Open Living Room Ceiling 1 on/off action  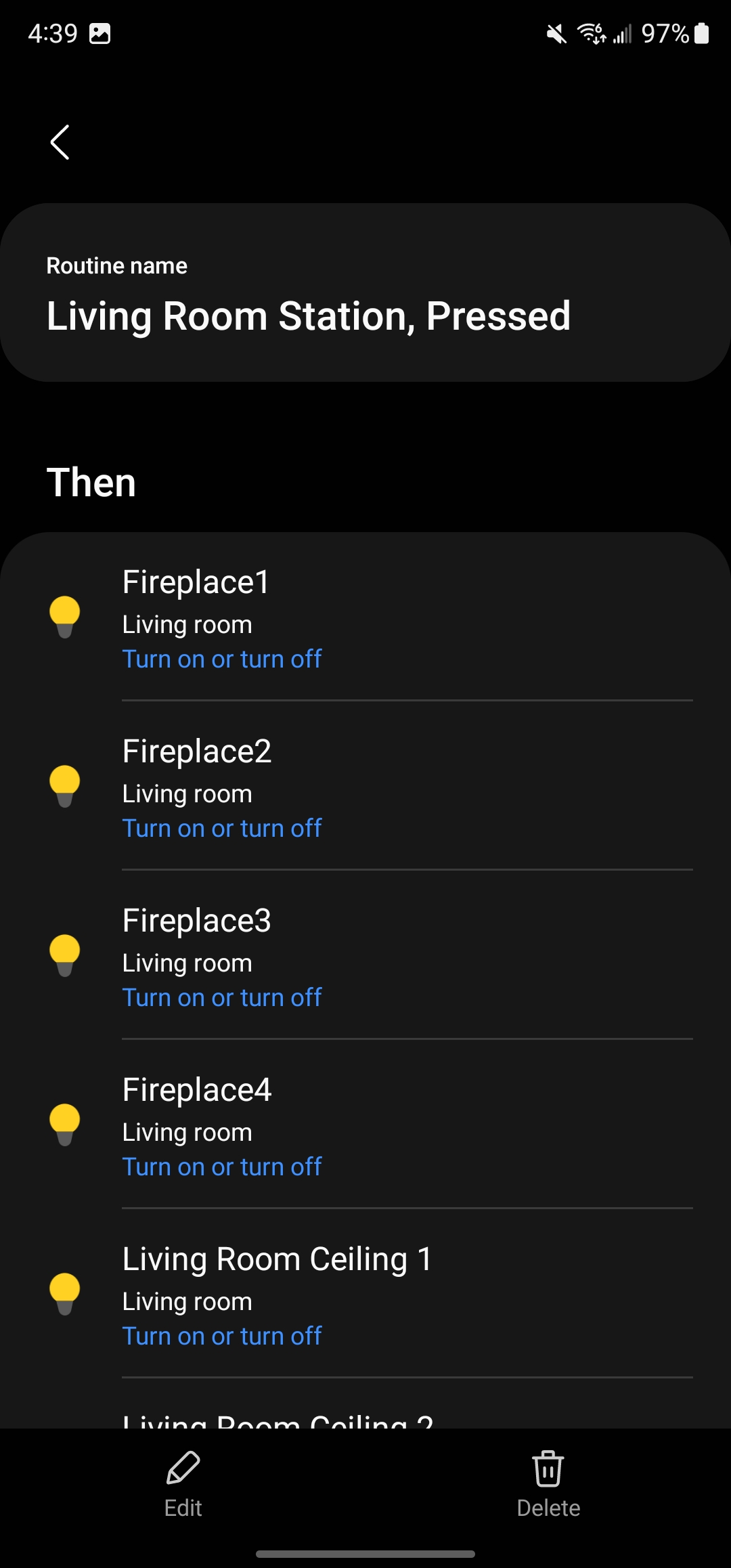pyautogui.click(x=222, y=1336)
